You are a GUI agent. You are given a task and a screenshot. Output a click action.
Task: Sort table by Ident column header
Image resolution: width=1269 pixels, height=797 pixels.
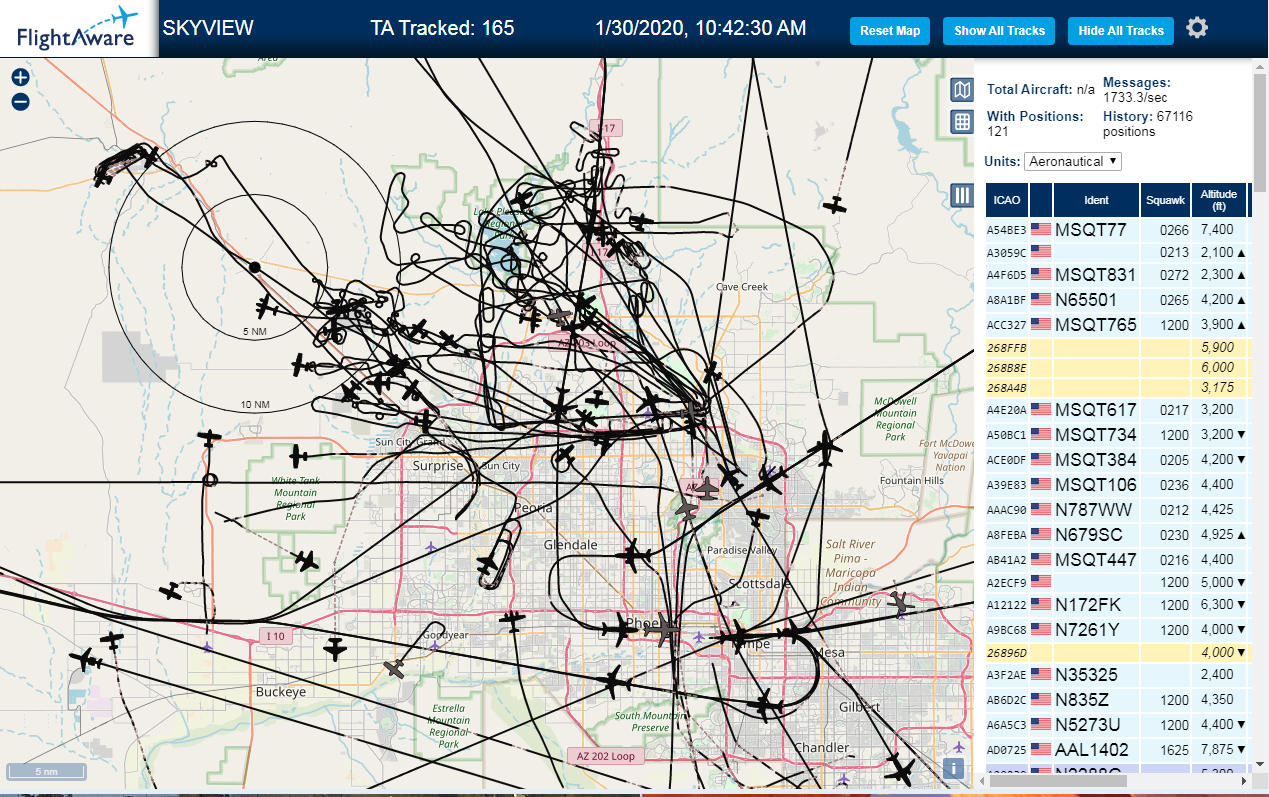(x=1096, y=200)
